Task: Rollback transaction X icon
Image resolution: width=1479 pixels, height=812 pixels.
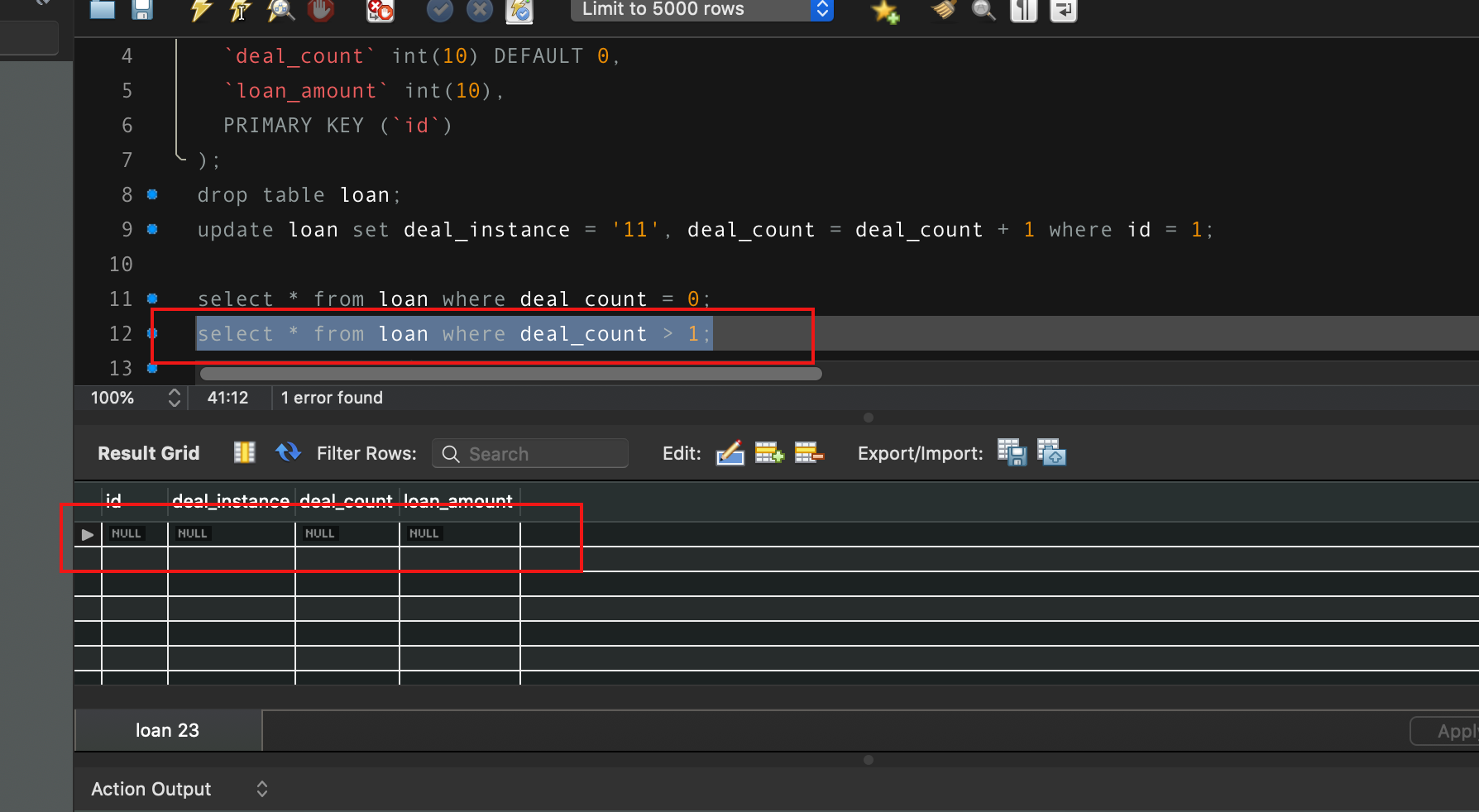Action: (480, 10)
